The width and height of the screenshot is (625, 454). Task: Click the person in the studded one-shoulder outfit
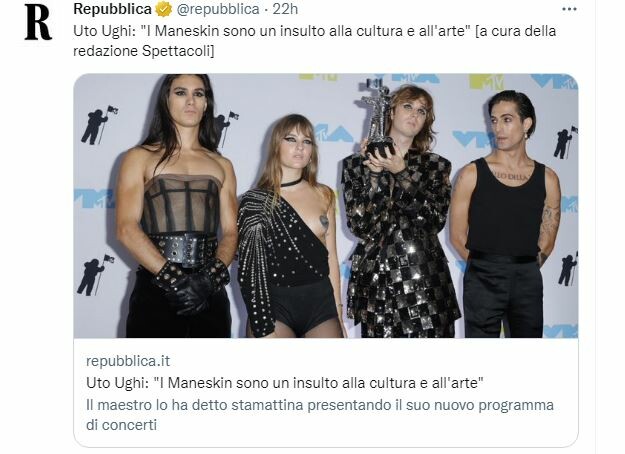[289, 226]
